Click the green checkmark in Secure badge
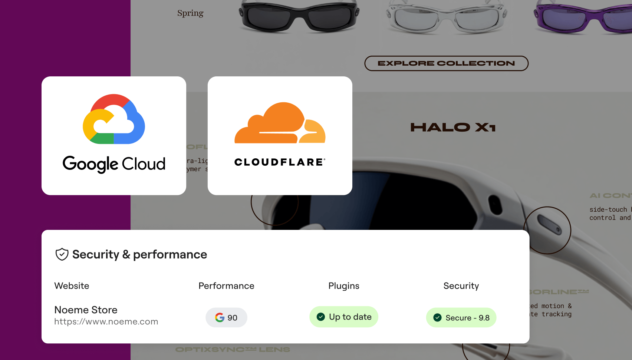This screenshot has width=632, height=360. [x=437, y=318]
